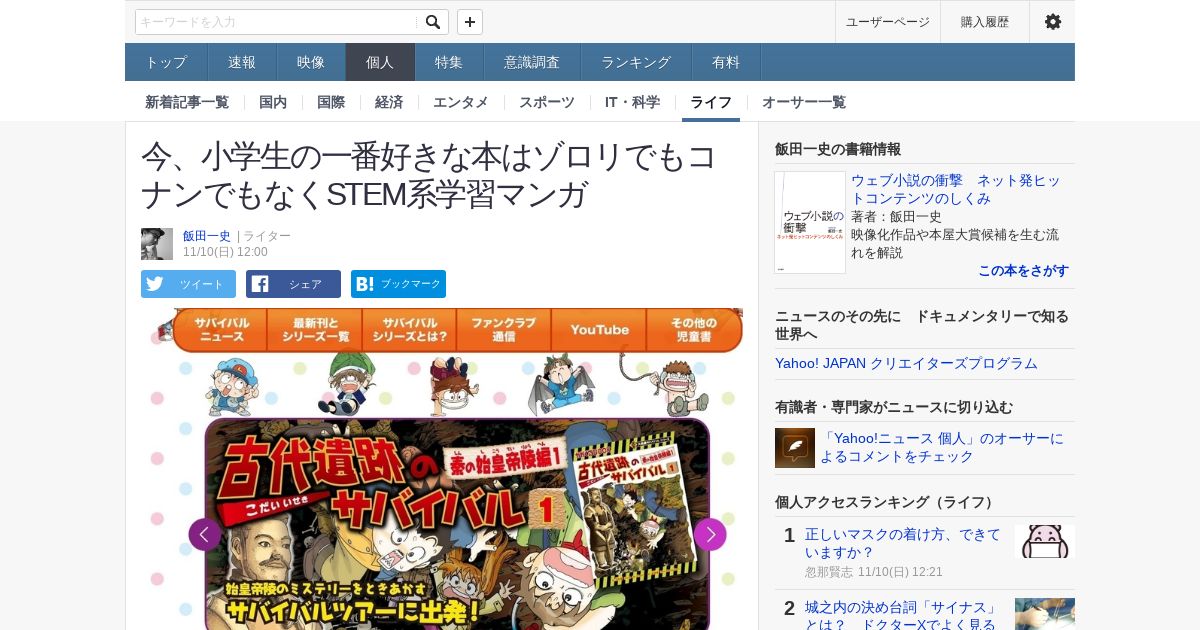The width and height of the screenshot is (1200, 630).
Task: Click the ドクターX article ranking thumbnail
Action: pyautogui.click(x=1045, y=614)
